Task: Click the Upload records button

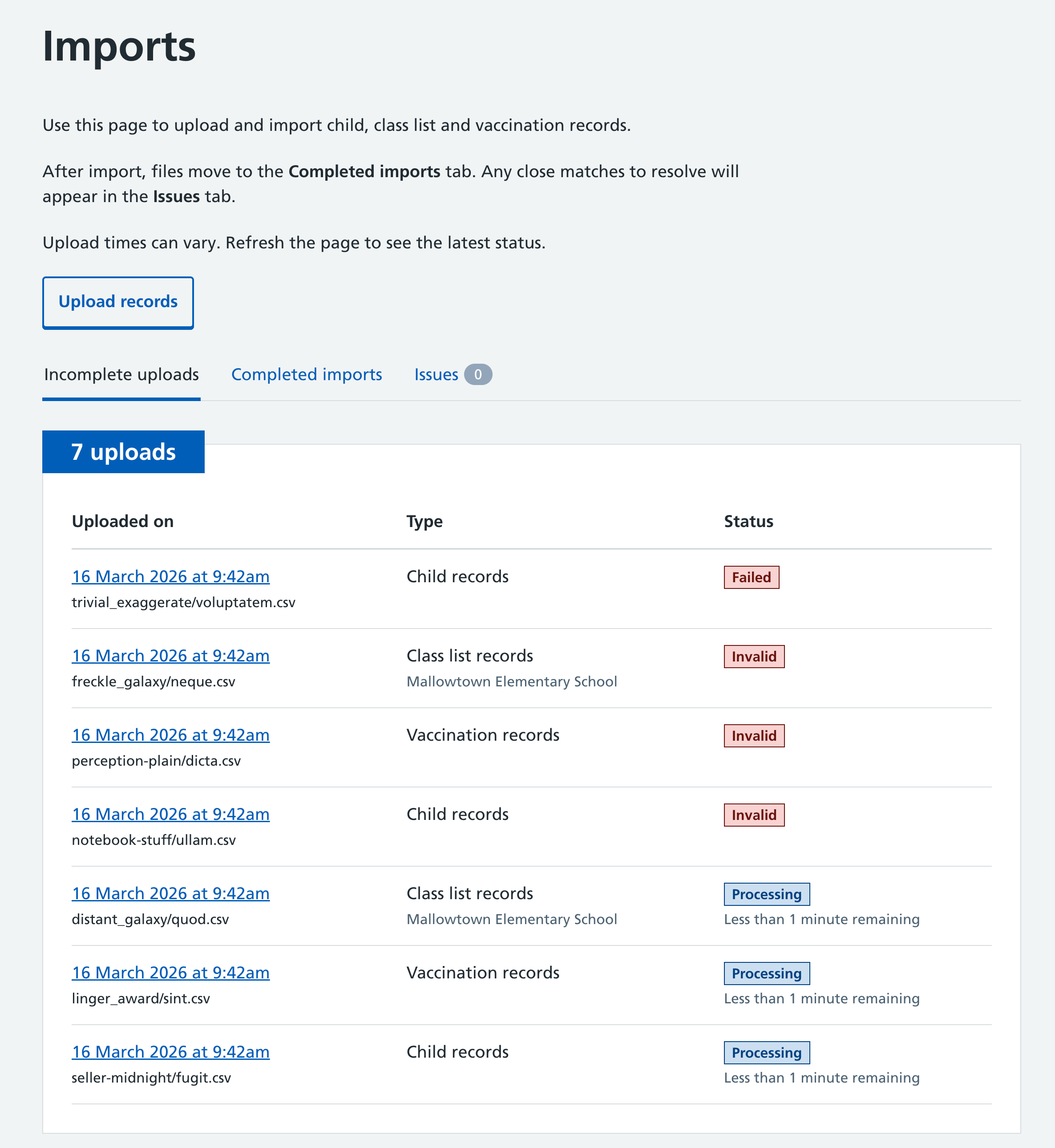Action: [117, 302]
